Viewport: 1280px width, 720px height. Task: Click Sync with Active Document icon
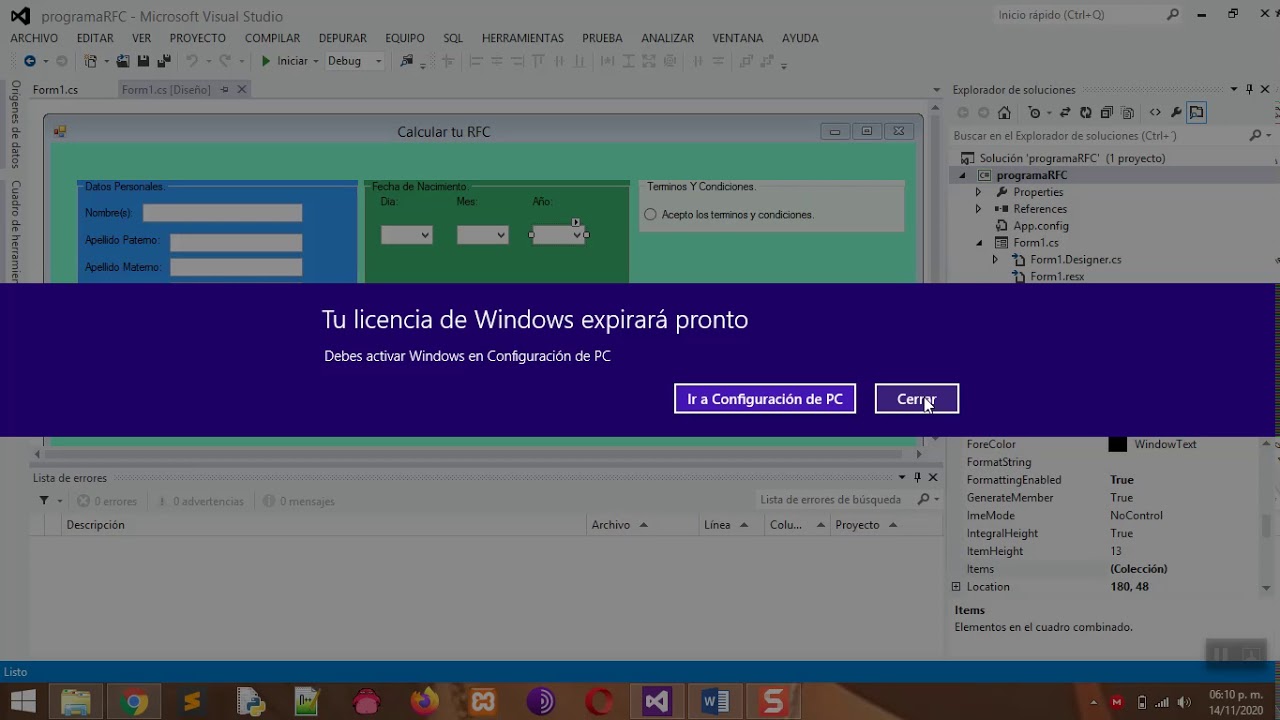pos(1065,113)
